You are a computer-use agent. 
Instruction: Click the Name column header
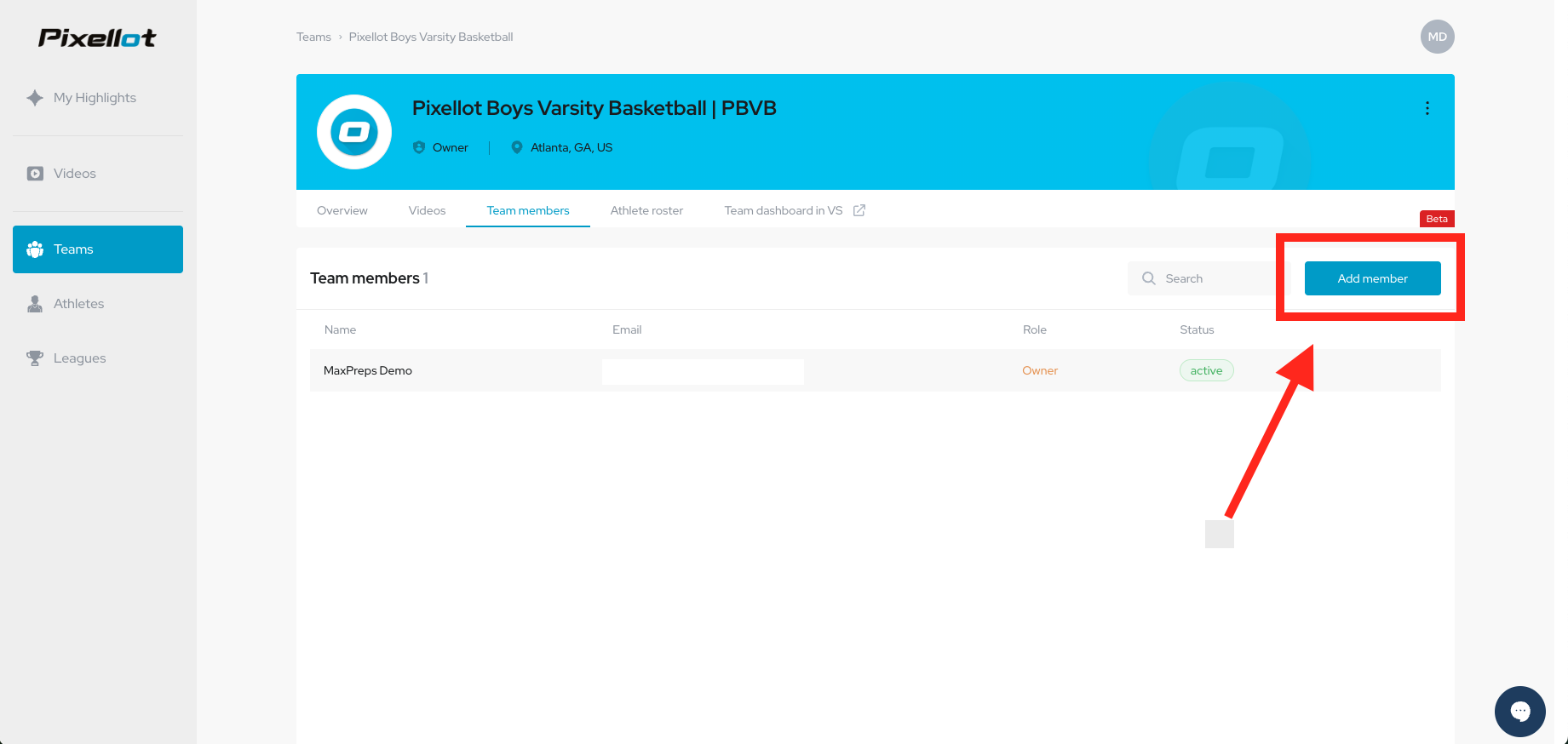(x=340, y=329)
